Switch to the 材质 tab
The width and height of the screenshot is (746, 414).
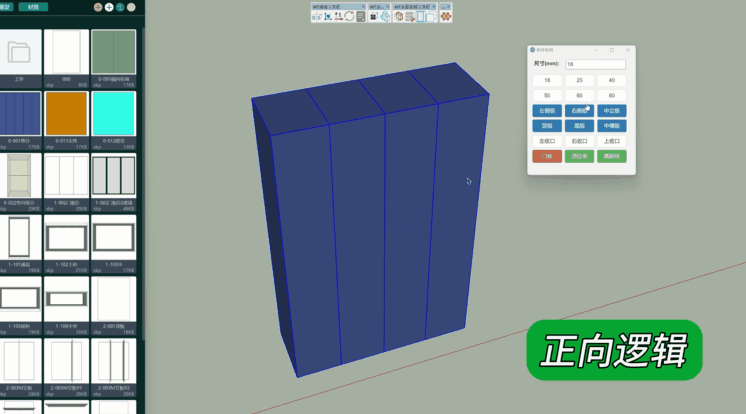[33, 7]
